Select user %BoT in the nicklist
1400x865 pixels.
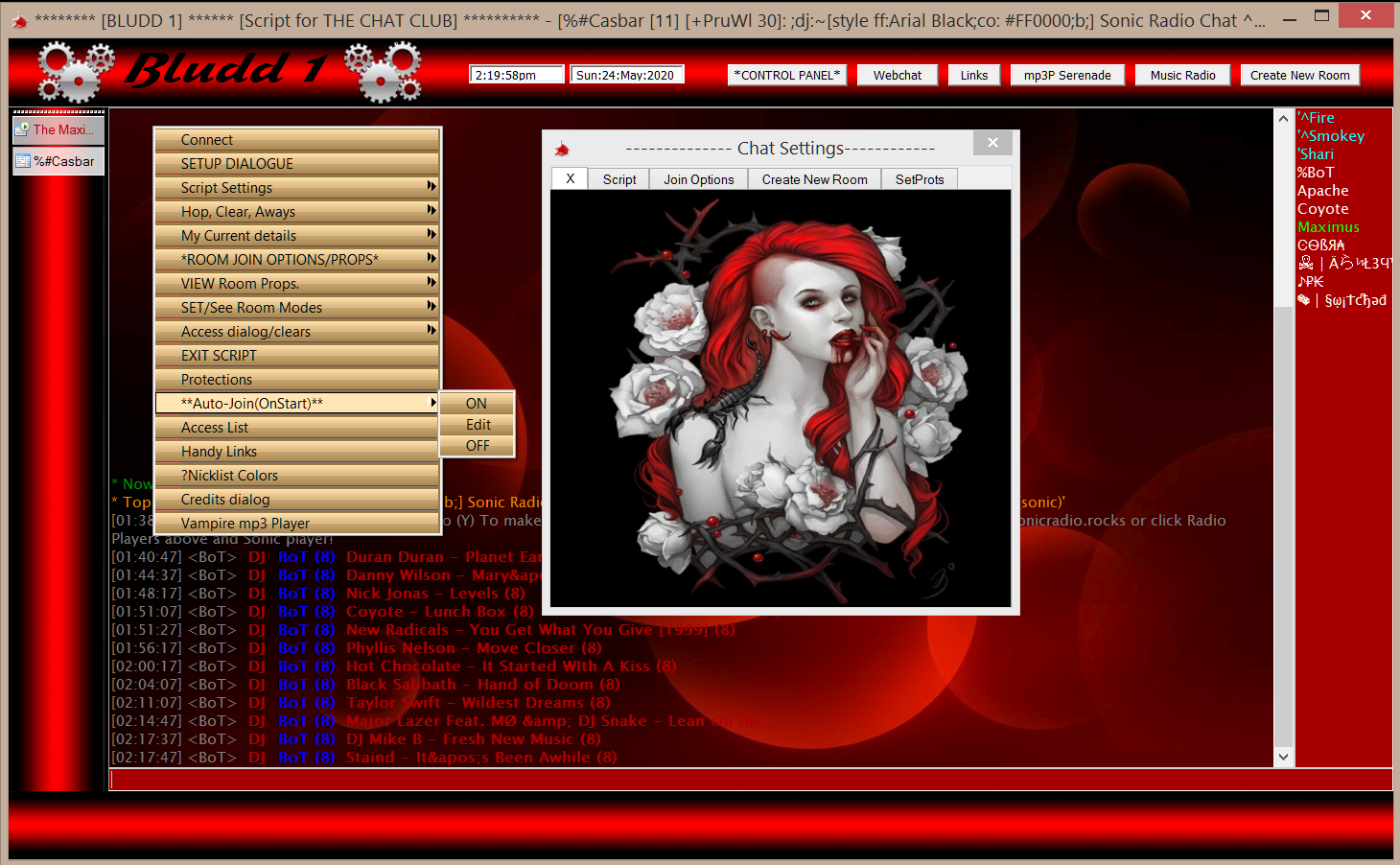coord(1316,173)
